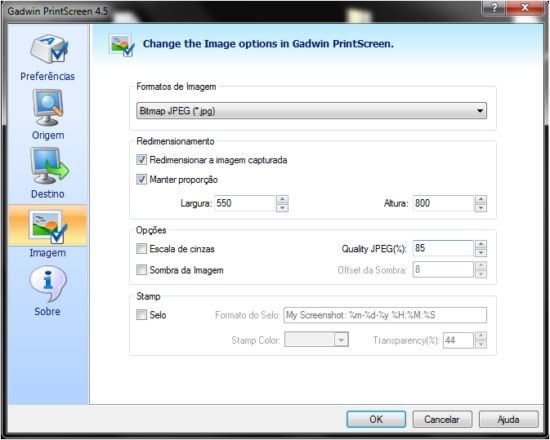Increase Quality JPEG value with up arrow

481,244
